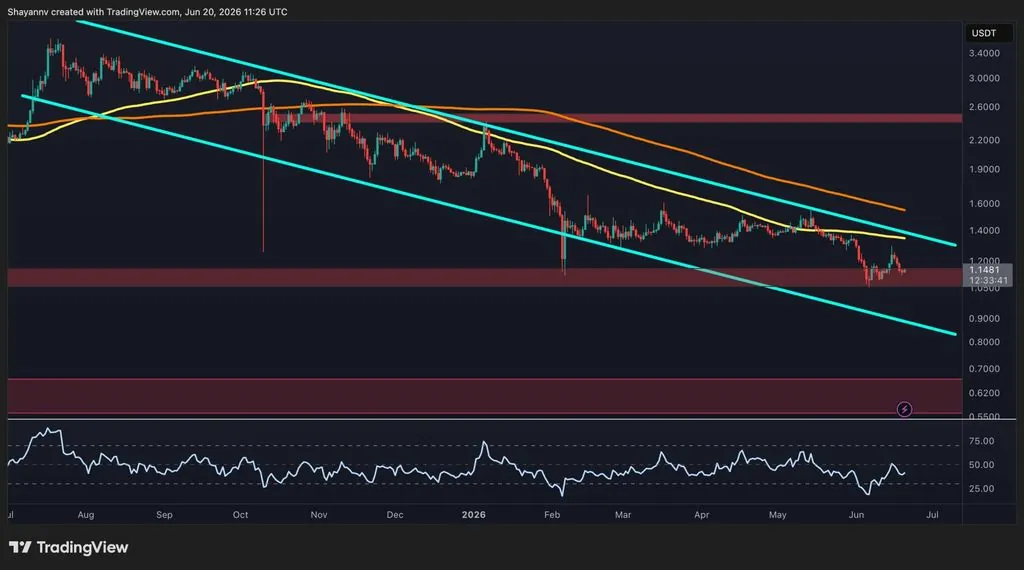The image size is (1024, 570).
Task: Click the Aug label on time axis
Action: pos(86,515)
